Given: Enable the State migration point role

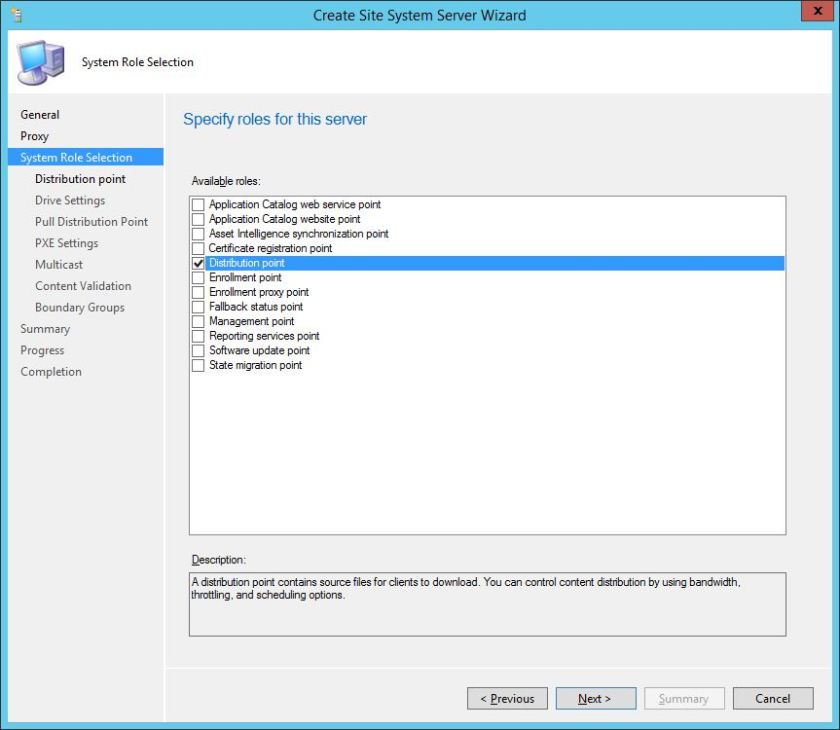Looking at the screenshot, I should click(197, 365).
